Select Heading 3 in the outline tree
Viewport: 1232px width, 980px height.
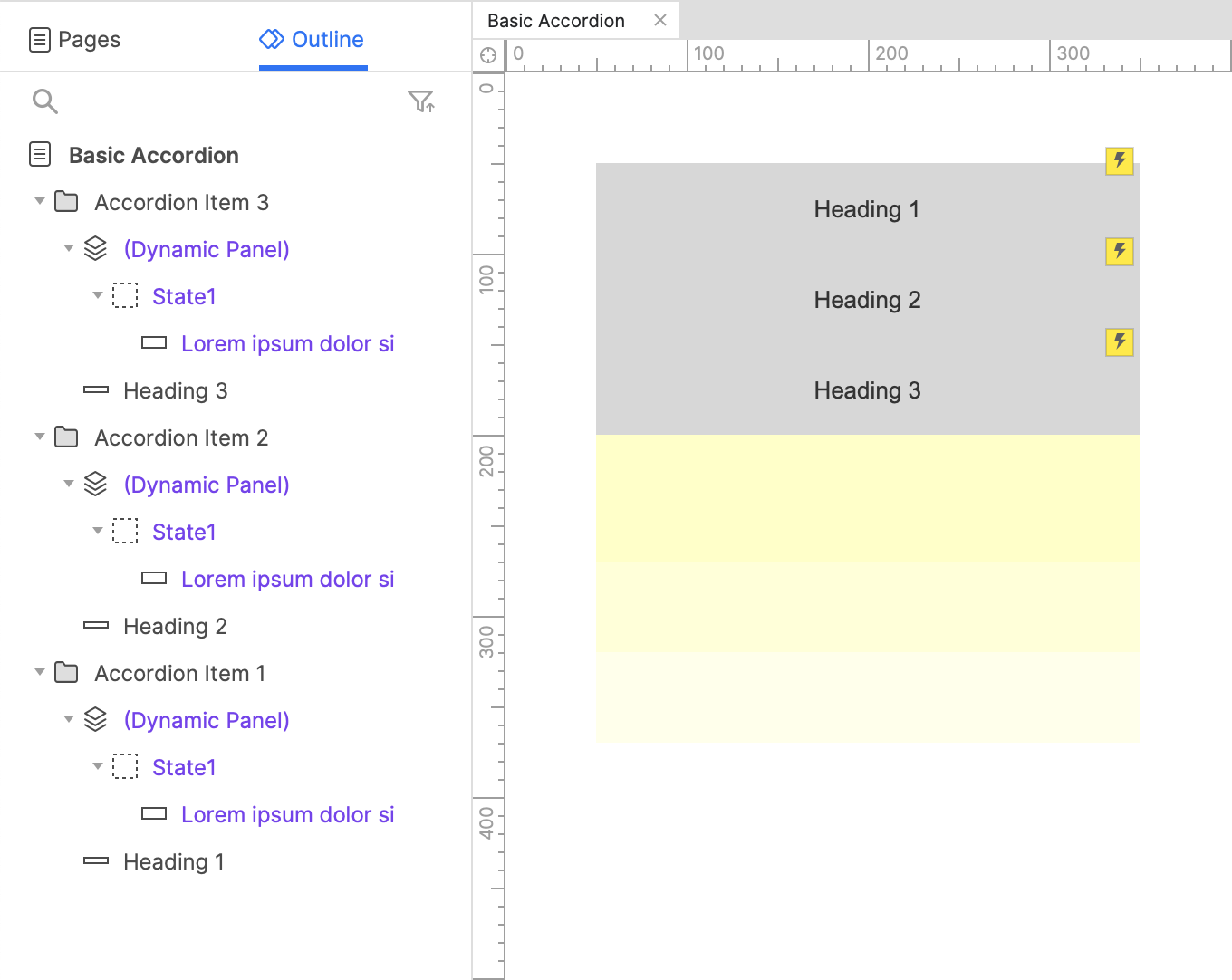point(175,390)
